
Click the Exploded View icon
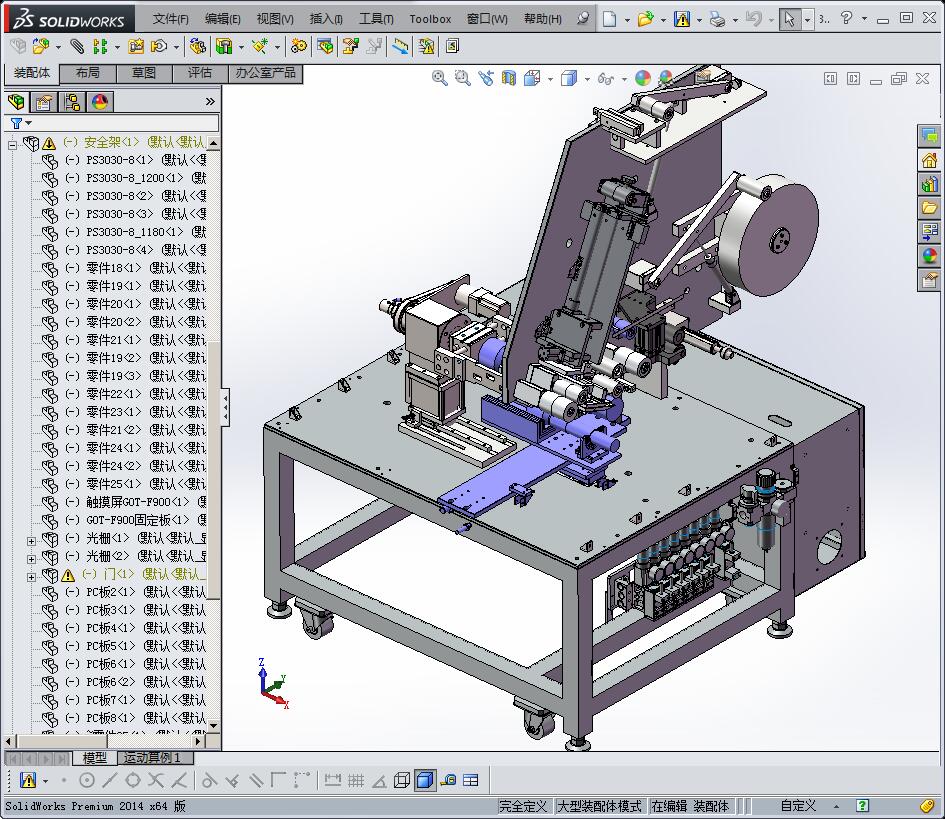click(x=351, y=46)
